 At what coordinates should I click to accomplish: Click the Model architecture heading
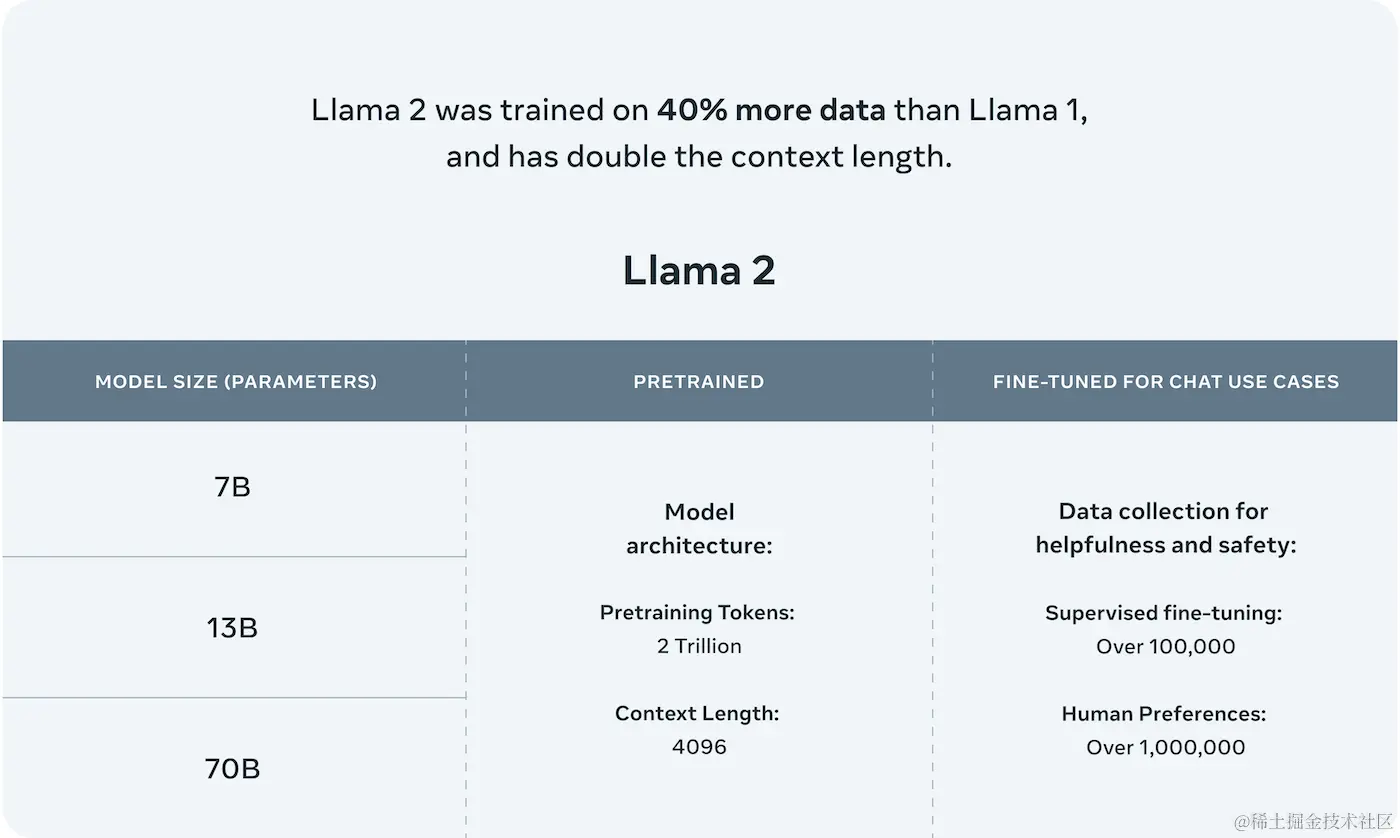(699, 528)
